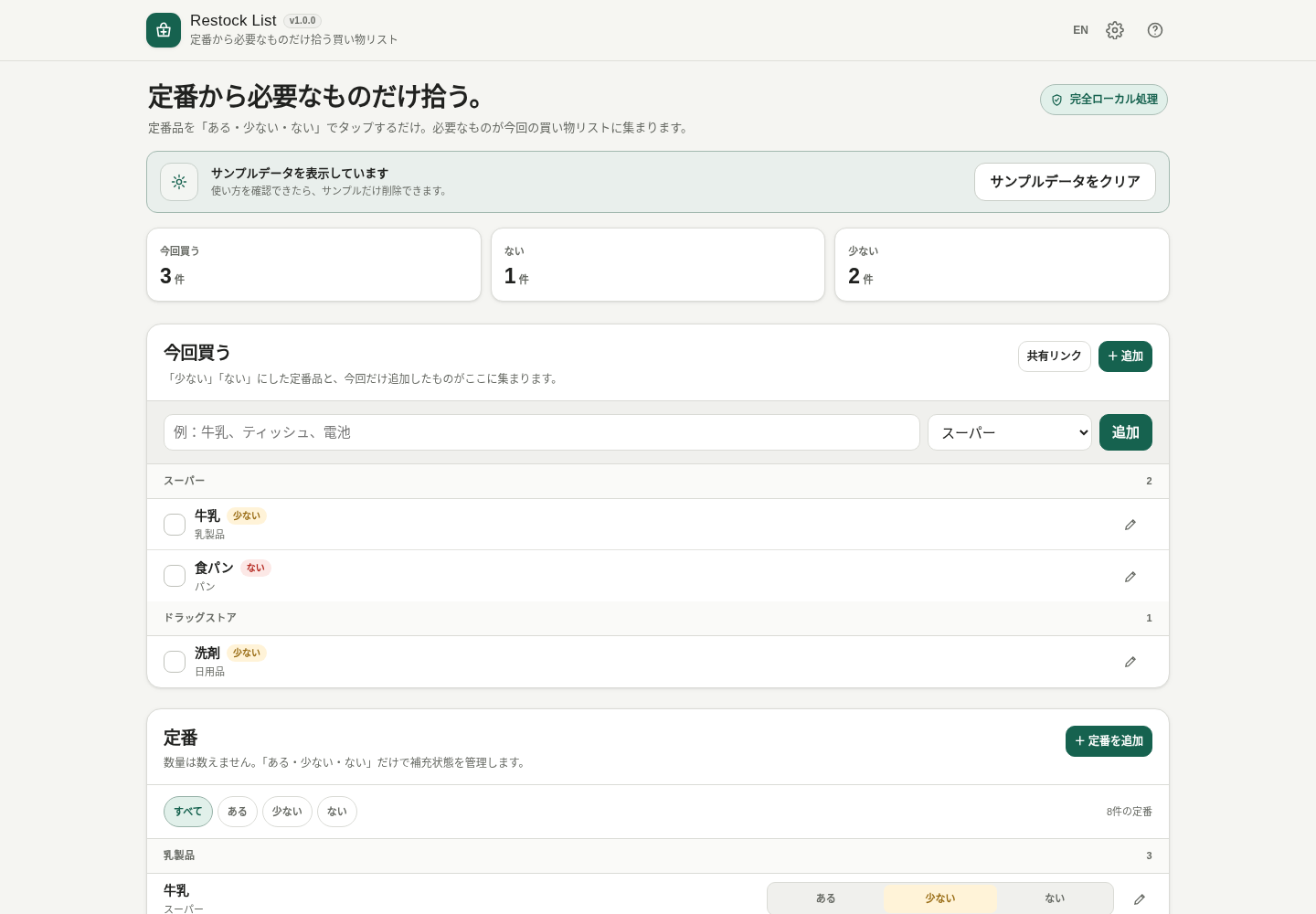Check off 牛乳 in the shopping list
This screenshot has width=1316, height=914.
point(175,525)
